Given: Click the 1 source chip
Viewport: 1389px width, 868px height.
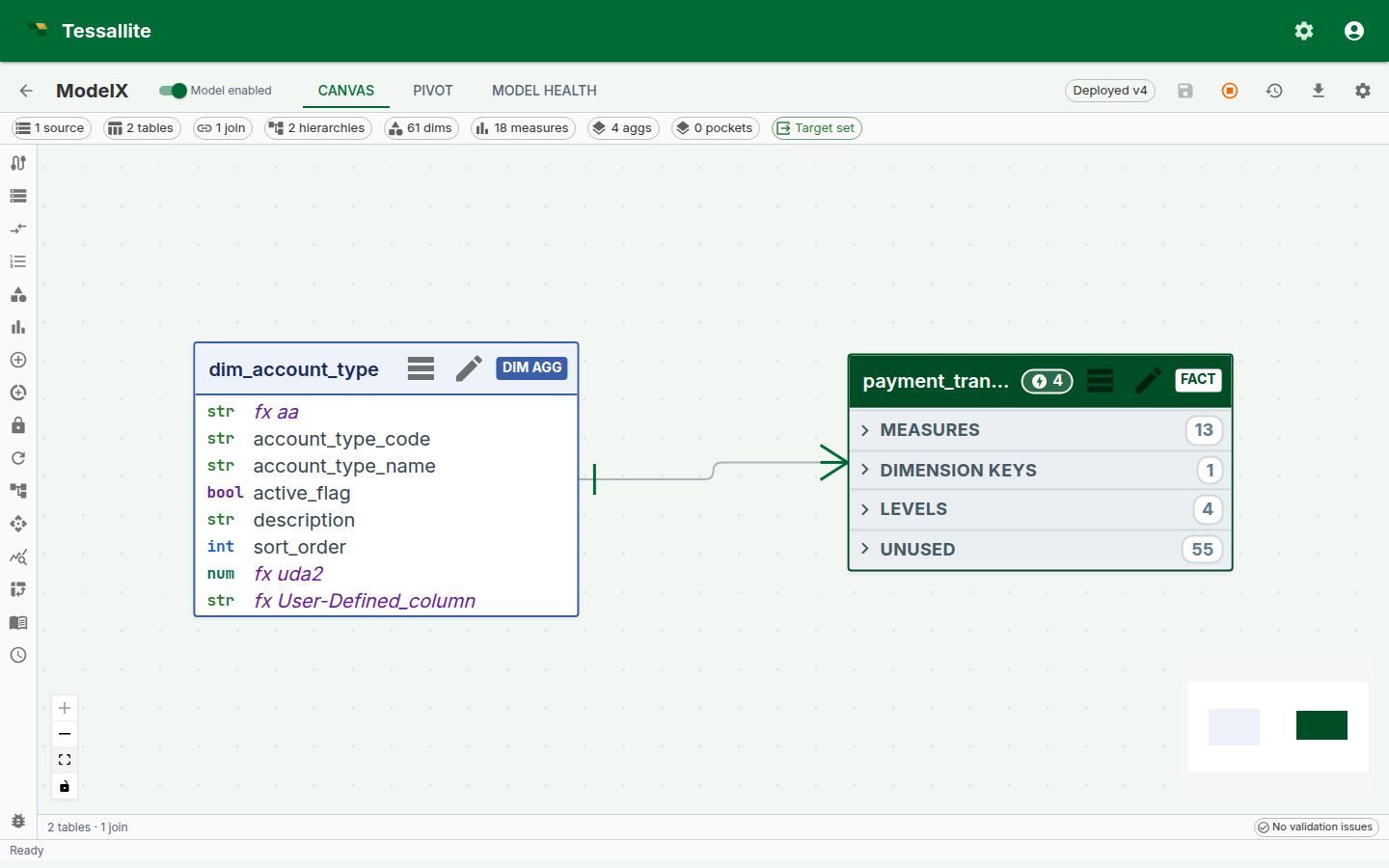Looking at the screenshot, I should tap(51, 128).
